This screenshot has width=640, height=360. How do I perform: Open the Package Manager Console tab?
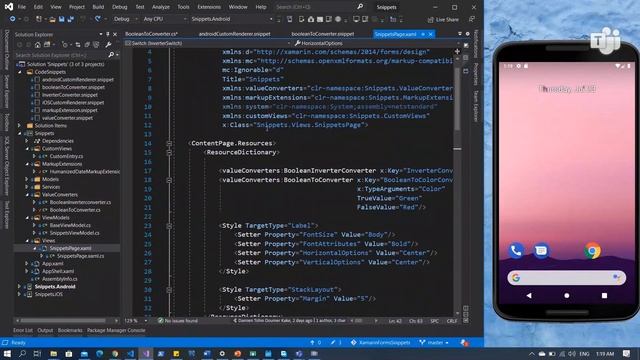[x=116, y=330]
